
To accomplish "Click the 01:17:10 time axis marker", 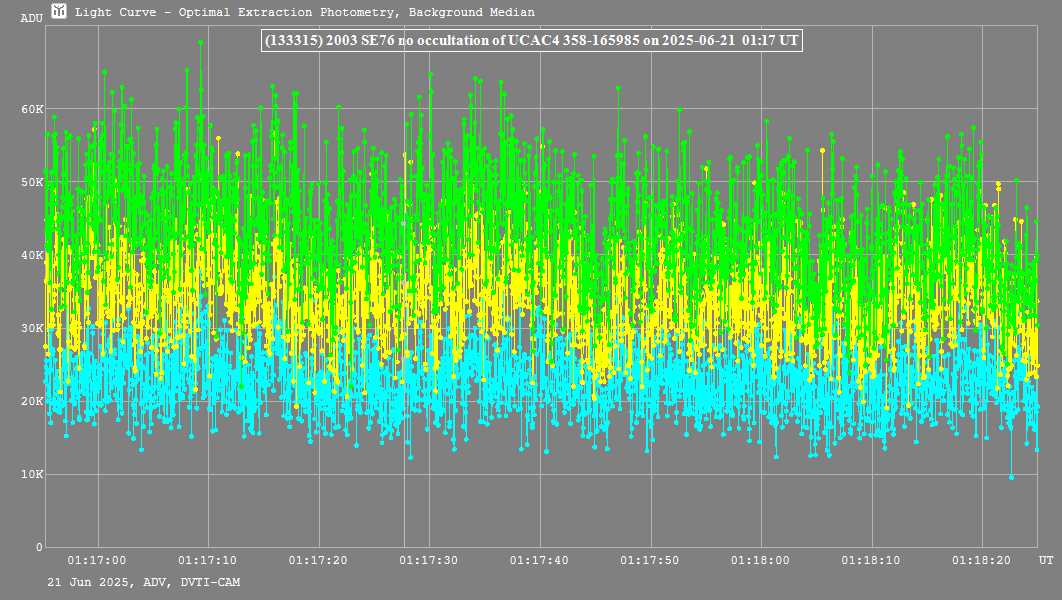I will click(207, 561).
